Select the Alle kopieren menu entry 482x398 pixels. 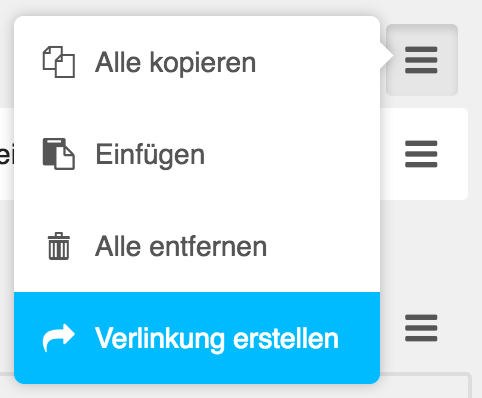pos(197,62)
